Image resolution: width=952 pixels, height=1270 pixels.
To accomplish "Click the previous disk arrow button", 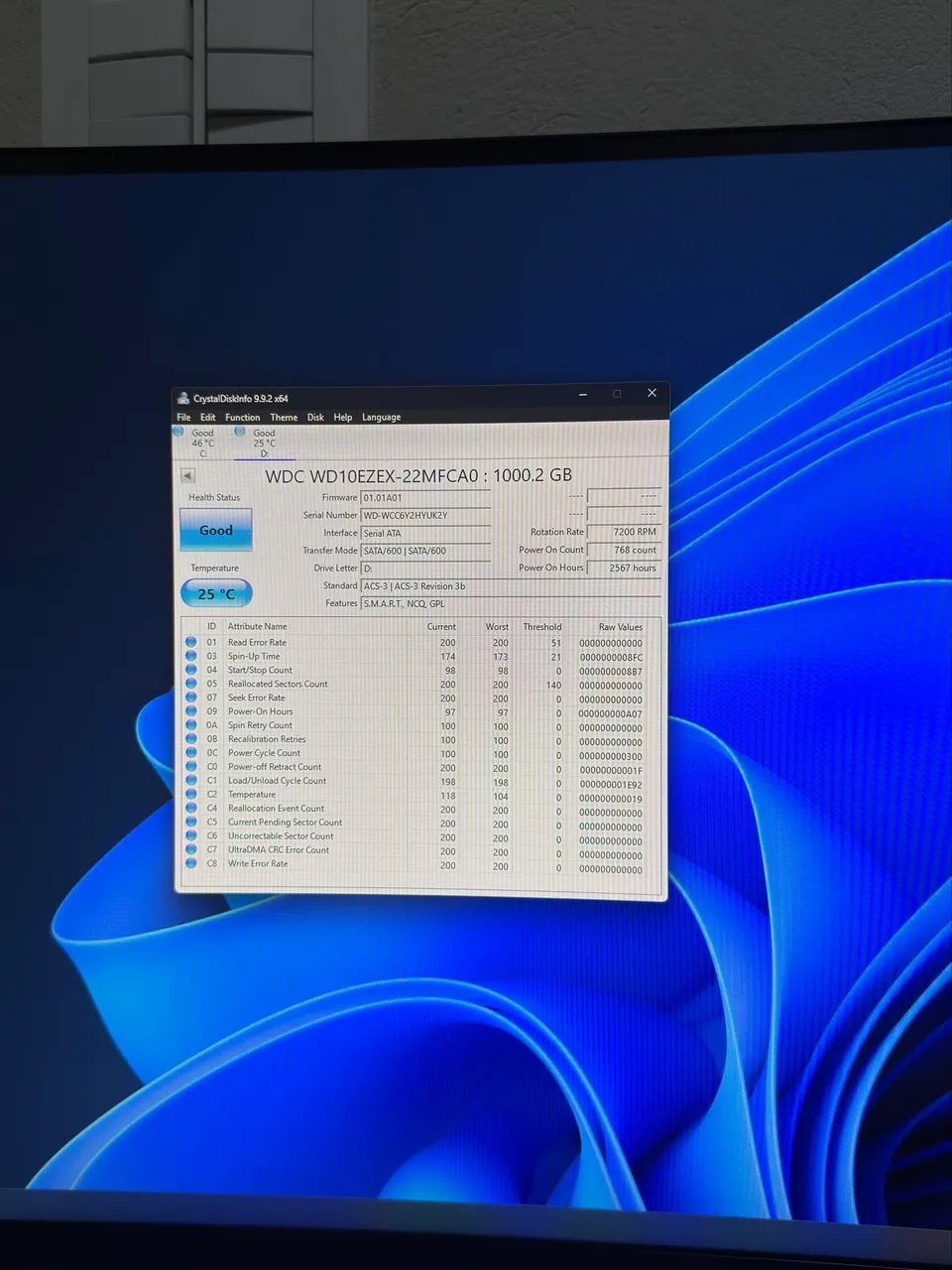I will coord(187,475).
